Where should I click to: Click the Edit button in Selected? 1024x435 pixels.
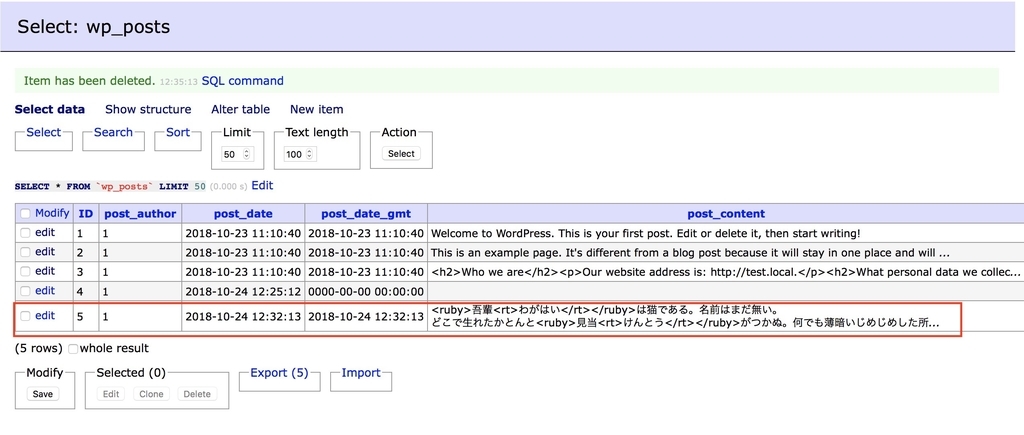click(x=111, y=394)
